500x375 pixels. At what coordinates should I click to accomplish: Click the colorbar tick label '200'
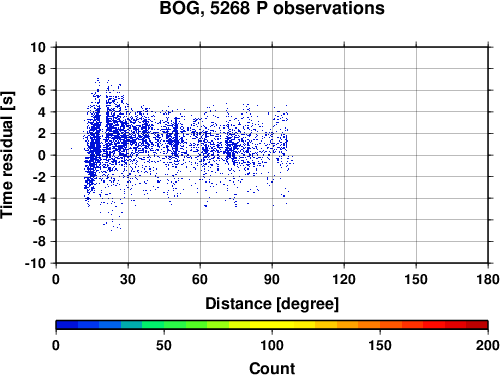[488, 345]
